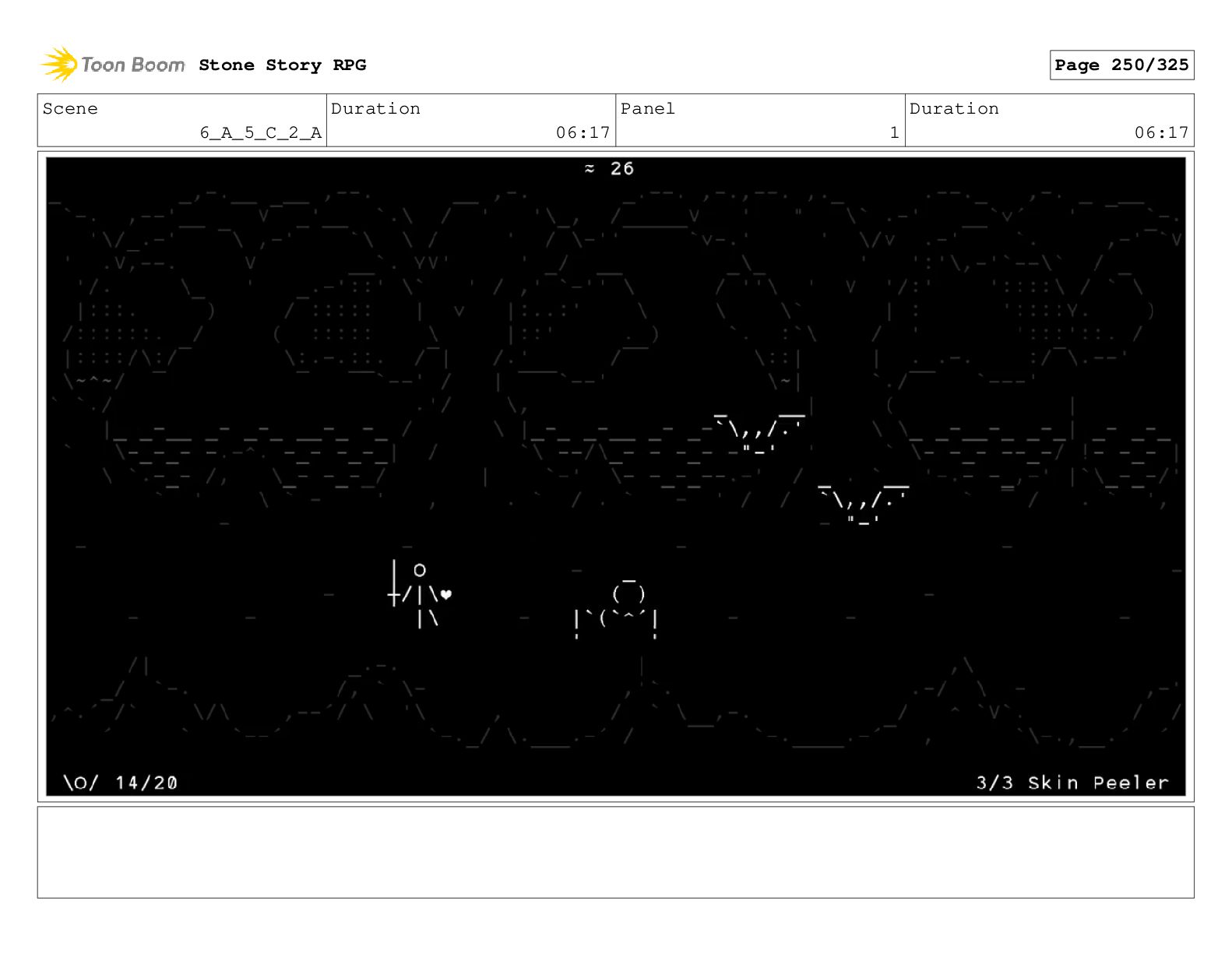Screen dimensions: 1232x954
Task: Click the 'Scene' header label
Action: click(70, 108)
